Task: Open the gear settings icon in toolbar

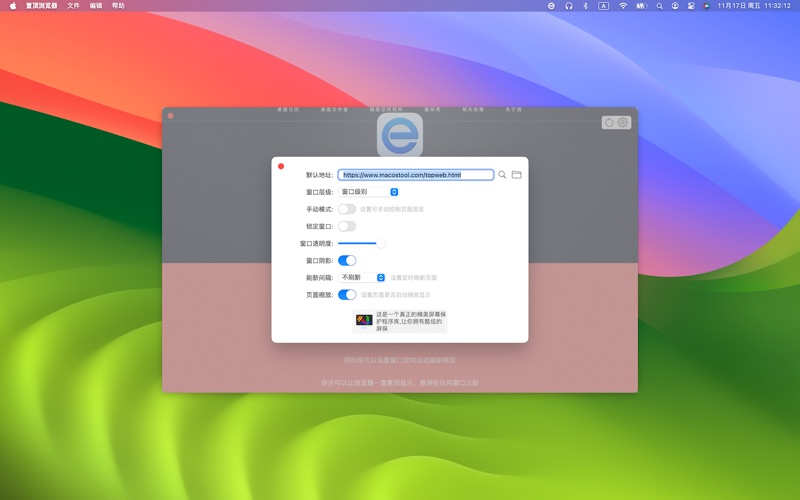Action: coord(624,123)
